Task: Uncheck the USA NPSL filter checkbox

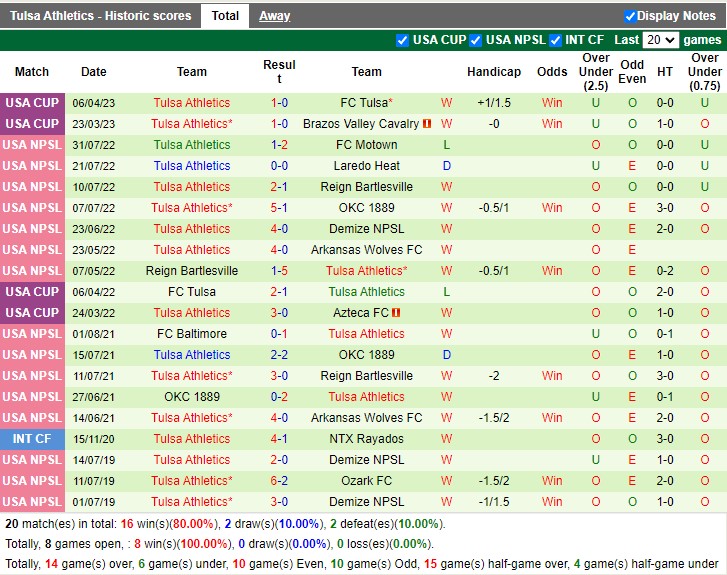Action: click(476, 40)
